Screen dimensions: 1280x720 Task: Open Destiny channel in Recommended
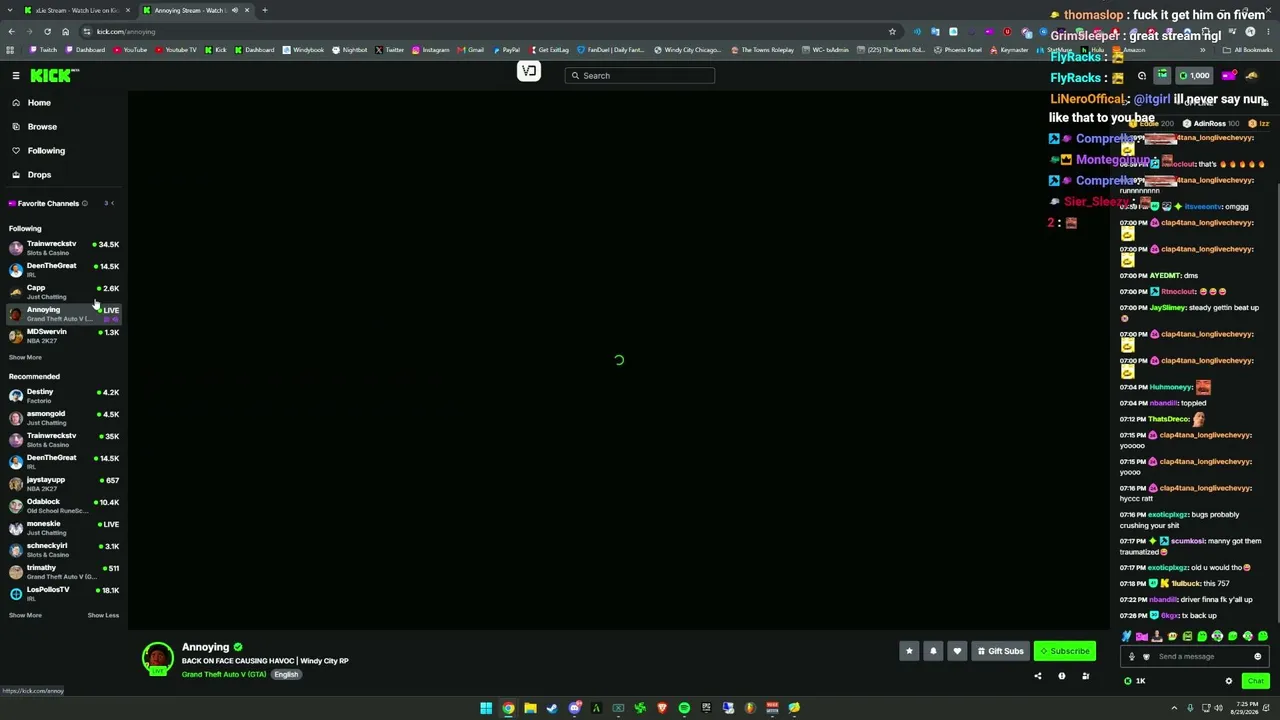click(x=64, y=395)
